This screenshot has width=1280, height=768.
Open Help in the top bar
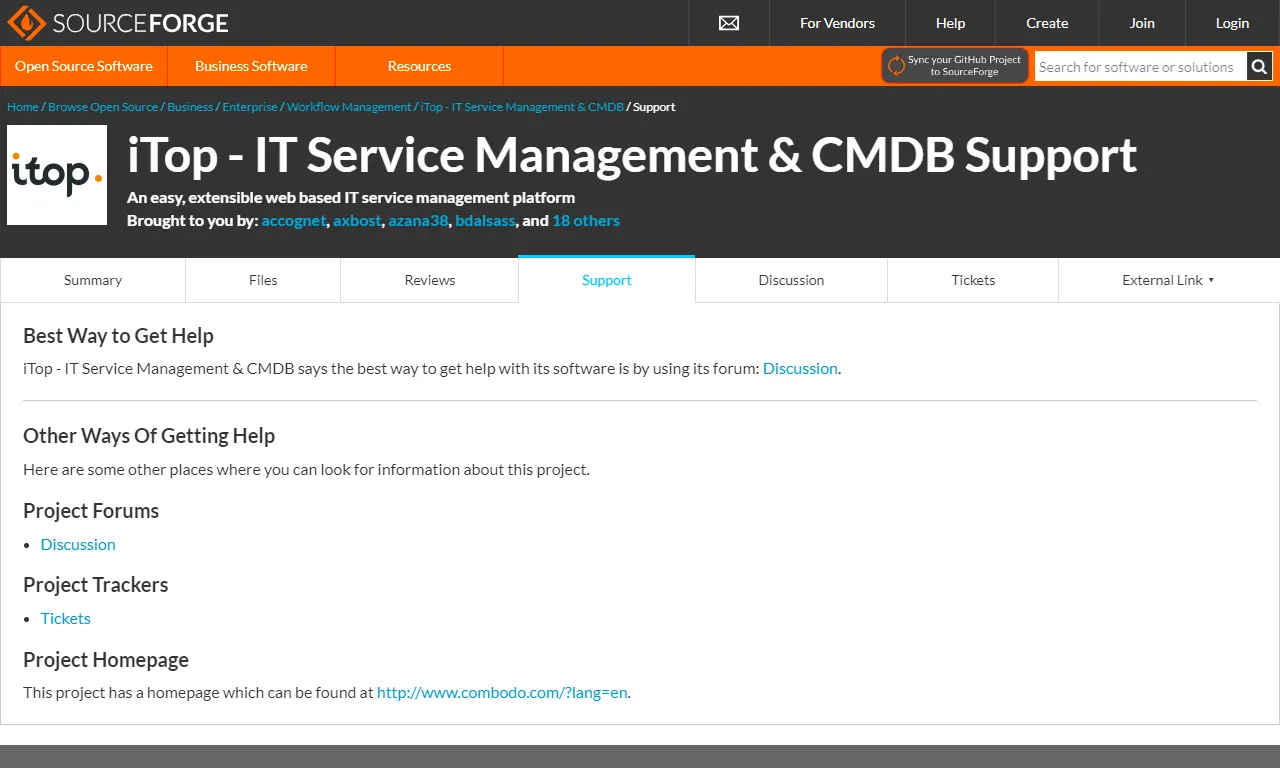click(950, 23)
